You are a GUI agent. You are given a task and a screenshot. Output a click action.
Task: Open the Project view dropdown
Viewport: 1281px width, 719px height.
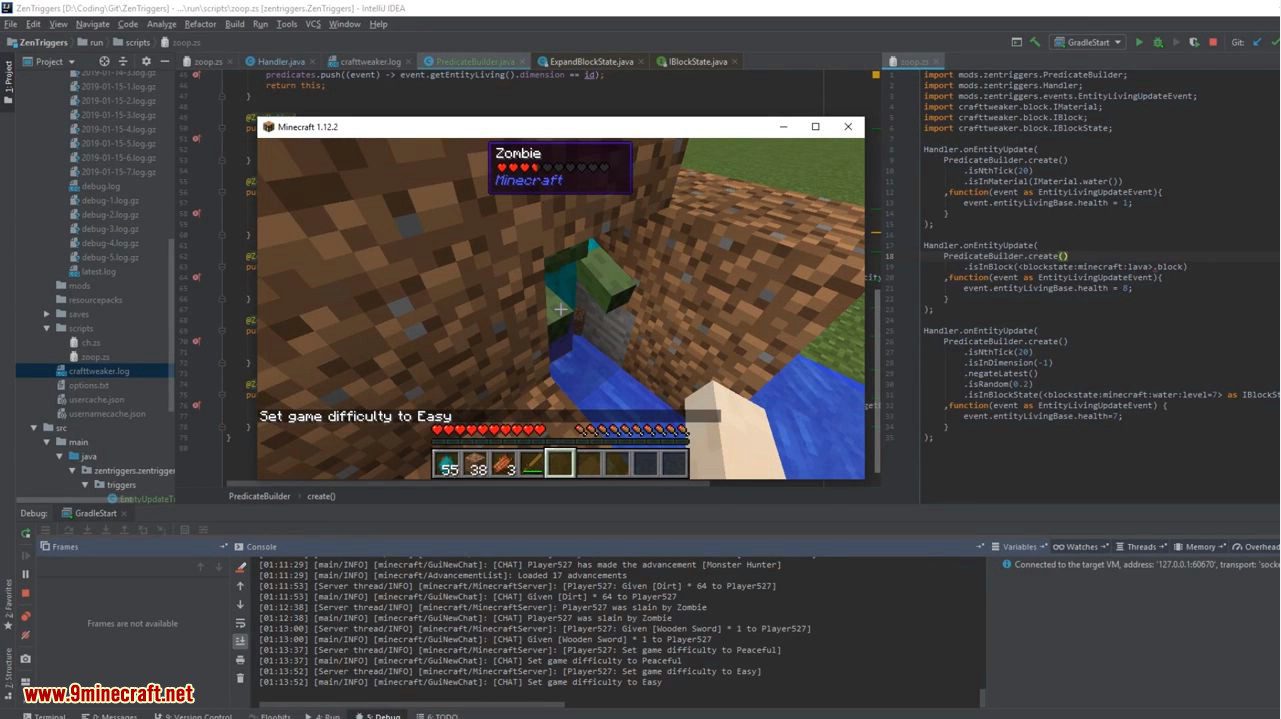click(48, 61)
